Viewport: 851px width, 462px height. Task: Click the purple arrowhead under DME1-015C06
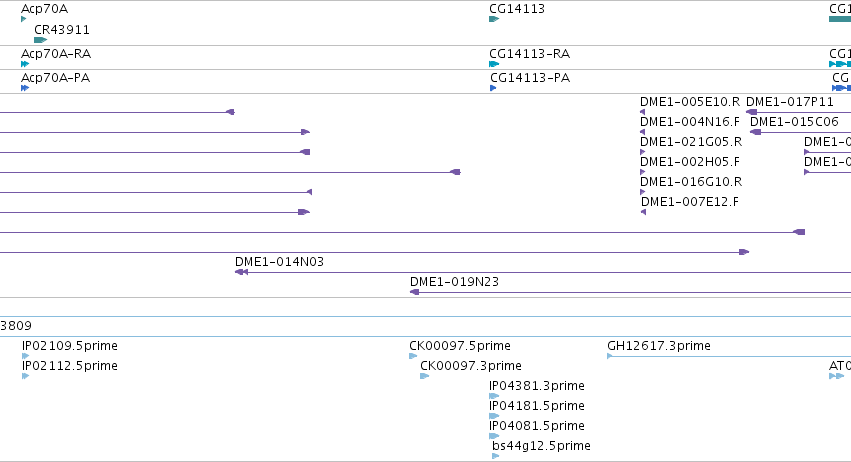(x=755, y=132)
